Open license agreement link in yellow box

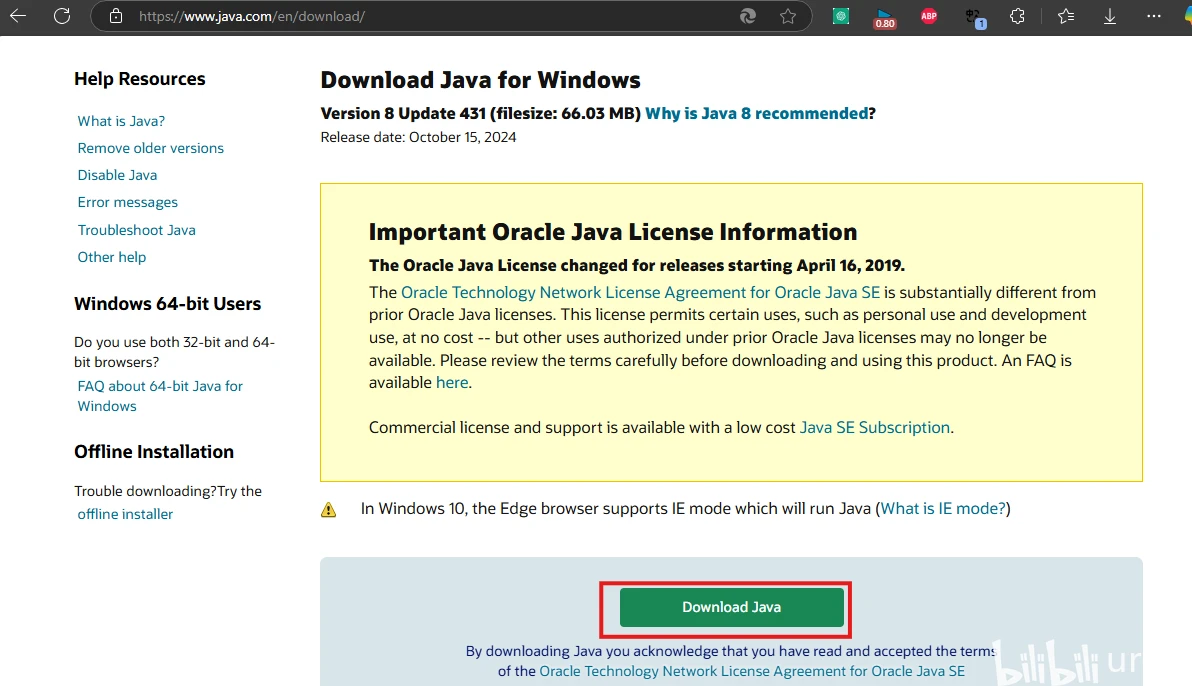(x=640, y=292)
